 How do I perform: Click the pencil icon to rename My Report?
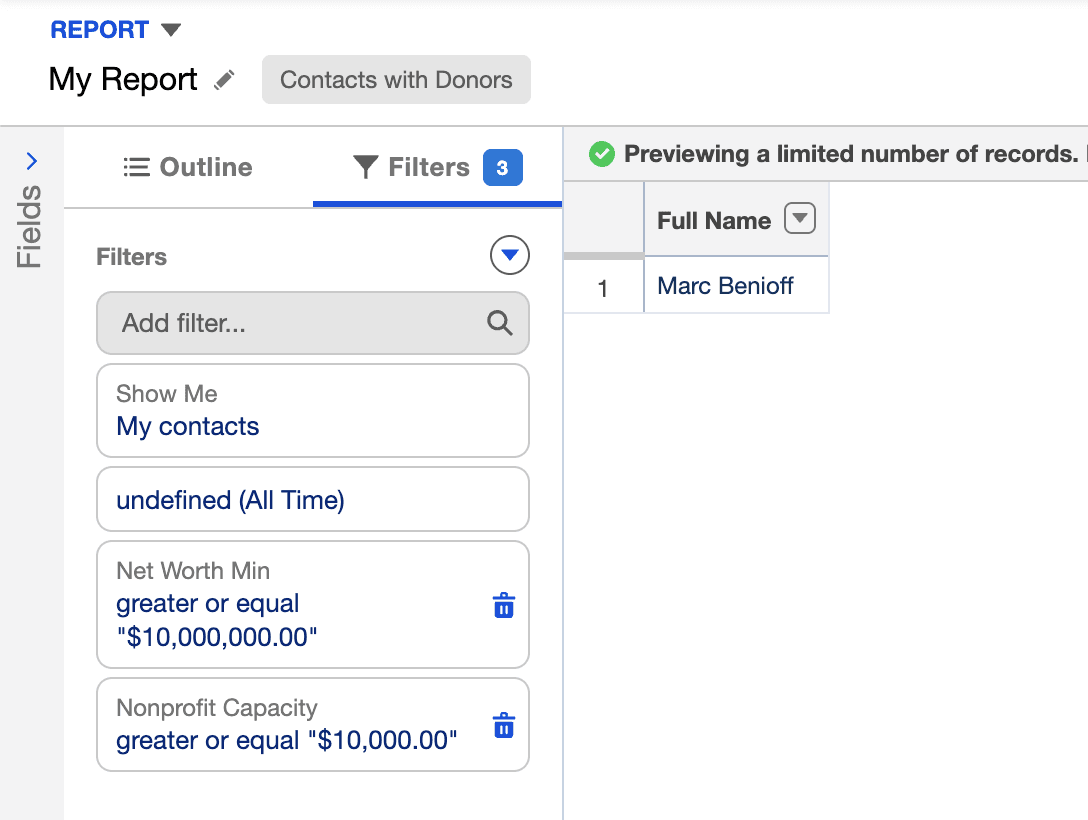pyautogui.click(x=225, y=79)
